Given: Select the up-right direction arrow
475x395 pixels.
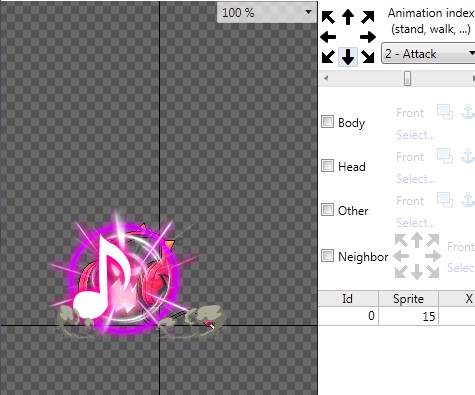Looking at the screenshot, I should (368, 17).
